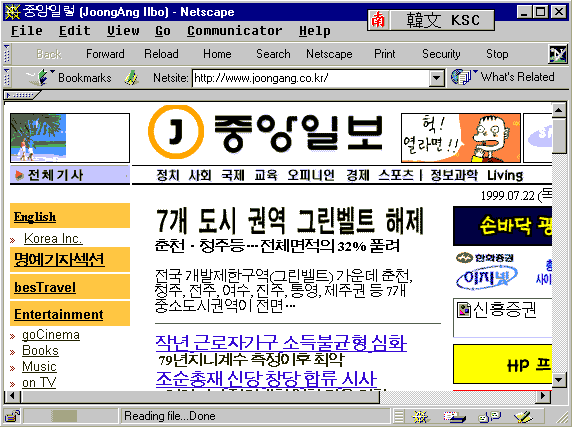Open the 명예기자섹션 link
572x427 pixels.
[x=59, y=260]
